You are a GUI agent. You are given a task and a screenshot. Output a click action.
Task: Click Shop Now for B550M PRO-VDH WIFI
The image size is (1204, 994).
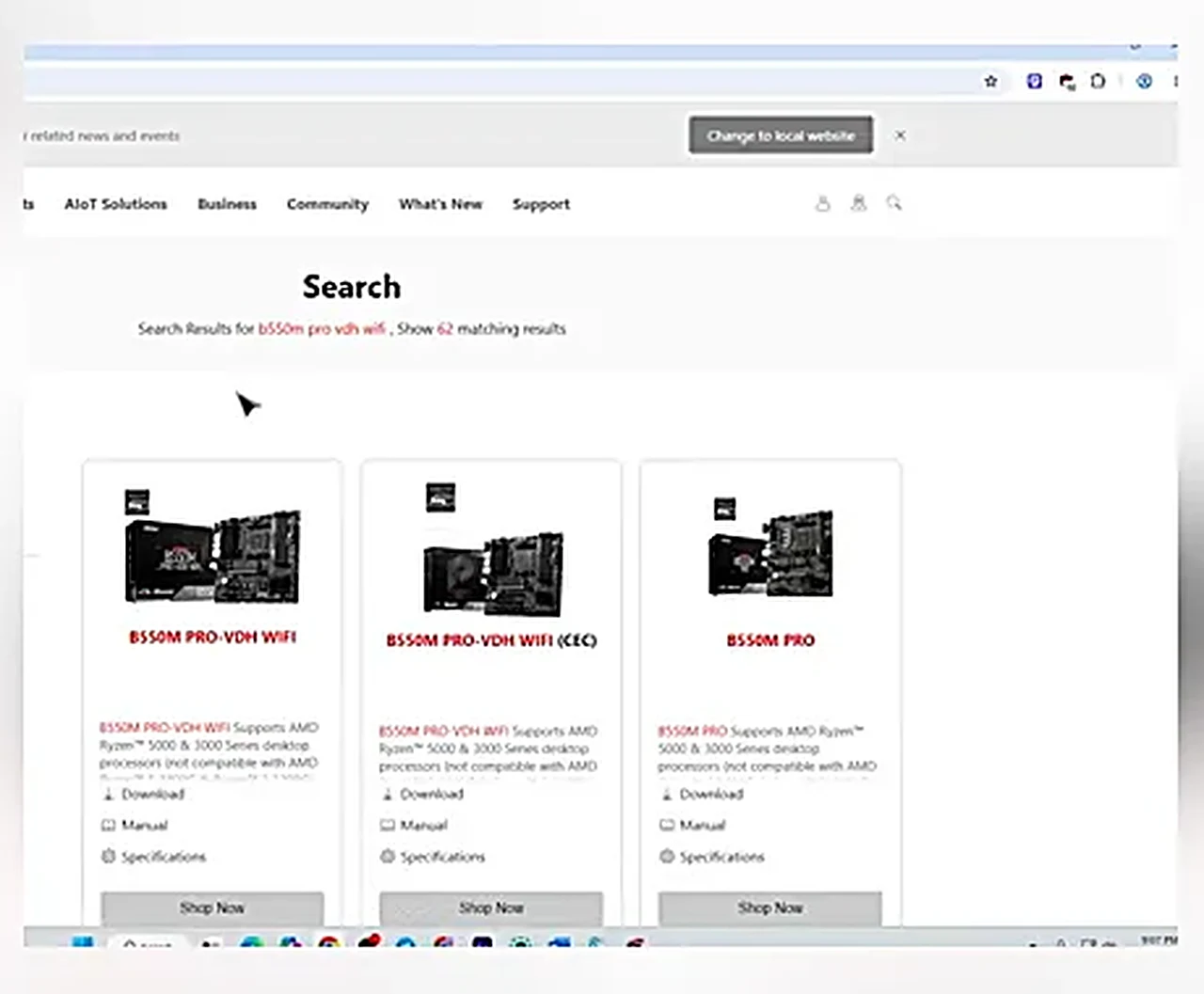pos(213,908)
